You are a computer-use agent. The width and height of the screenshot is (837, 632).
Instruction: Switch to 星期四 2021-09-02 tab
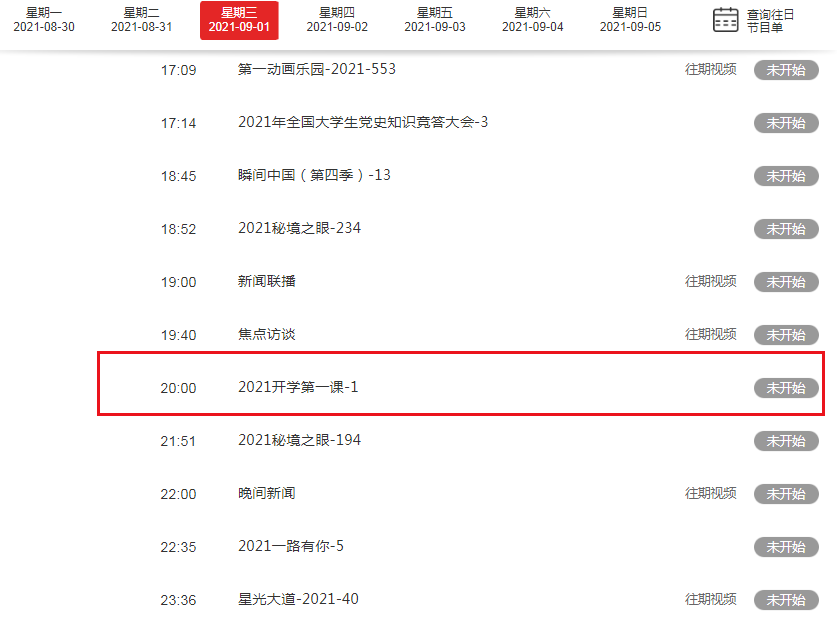pos(337,20)
